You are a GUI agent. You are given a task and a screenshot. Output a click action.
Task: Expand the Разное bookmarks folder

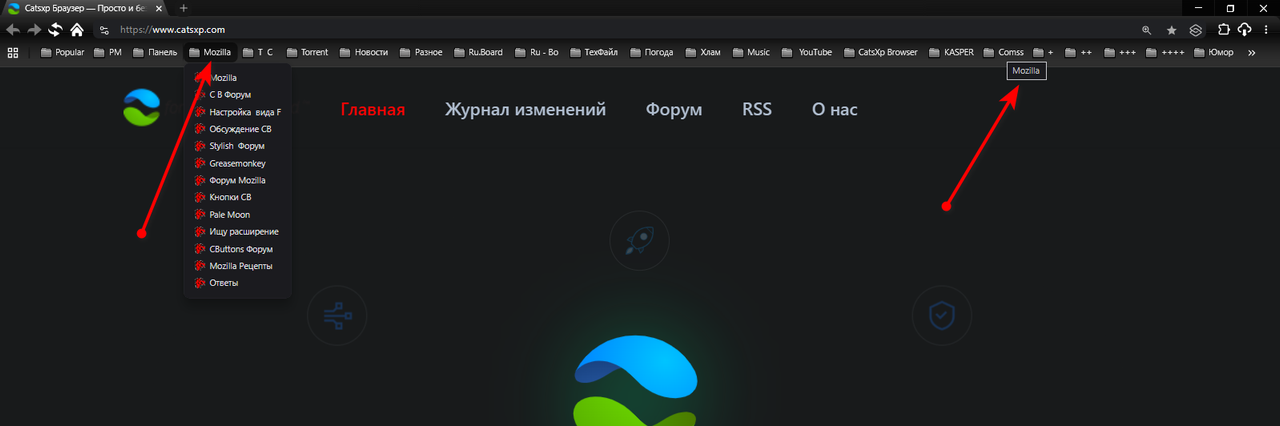[421, 52]
